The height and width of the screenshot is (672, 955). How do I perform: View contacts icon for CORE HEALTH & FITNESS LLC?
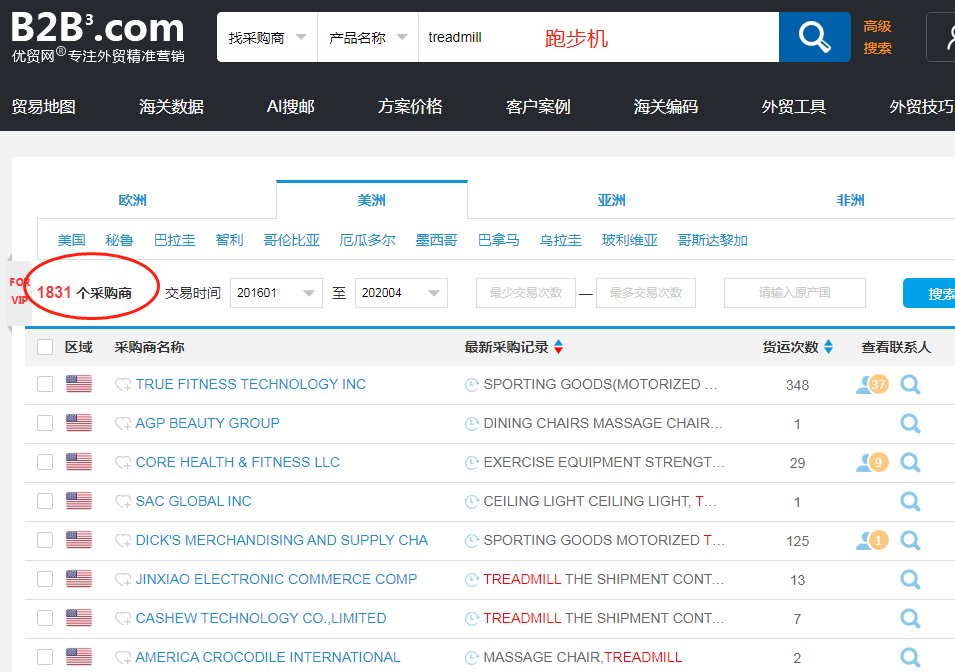coord(872,462)
